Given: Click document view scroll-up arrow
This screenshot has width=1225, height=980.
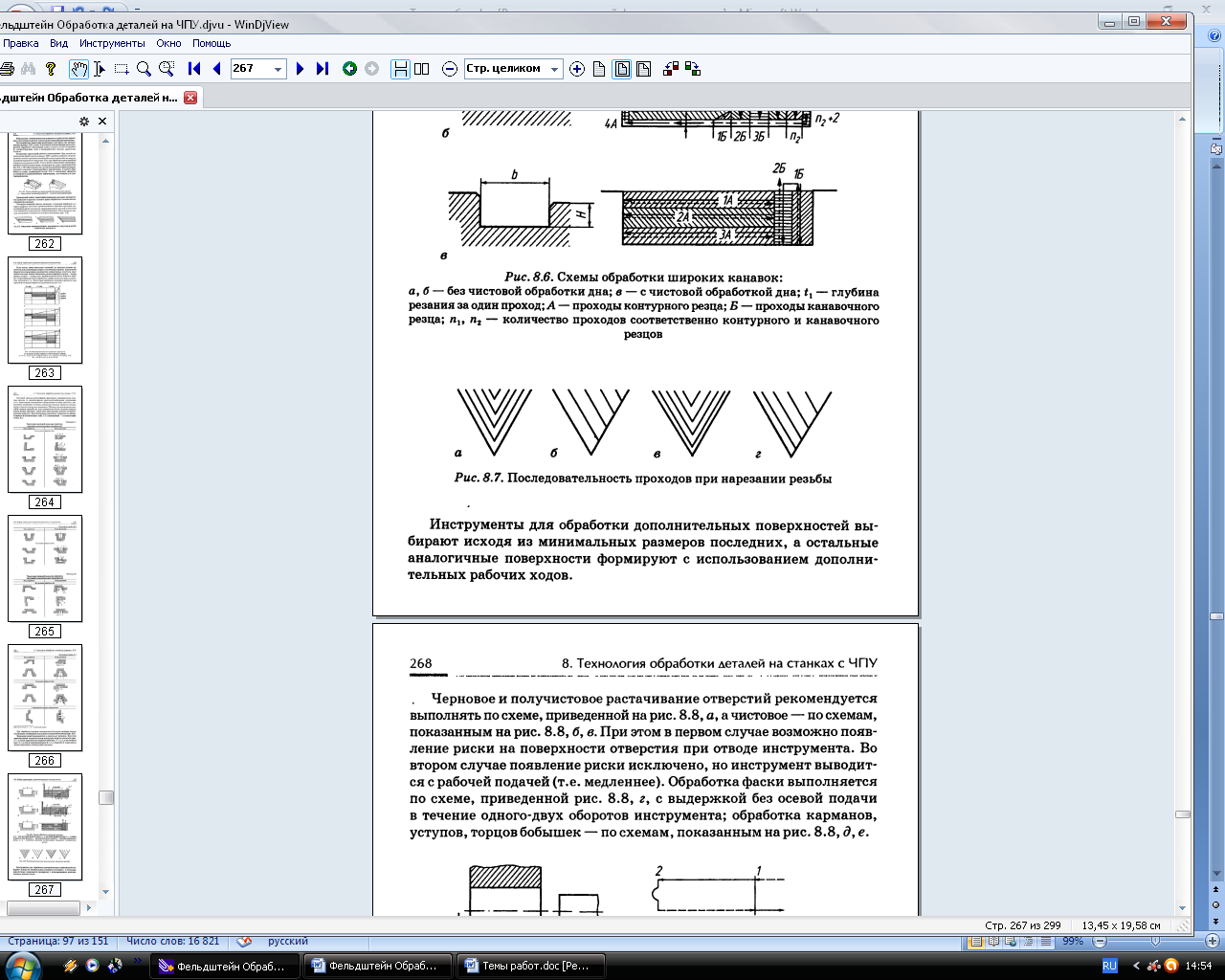Looking at the screenshot, I should [x=1183, y=119].
